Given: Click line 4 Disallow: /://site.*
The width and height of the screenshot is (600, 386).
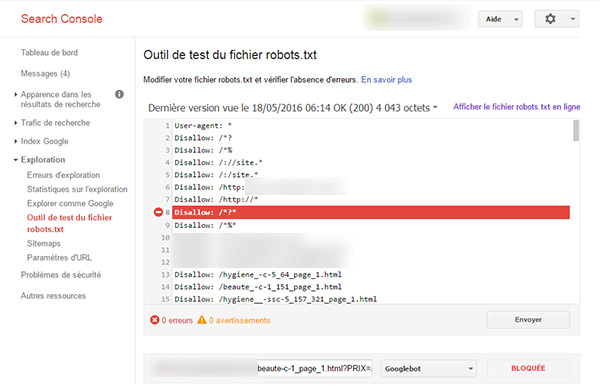Looking at the screenshot, I should pos(218,162).
